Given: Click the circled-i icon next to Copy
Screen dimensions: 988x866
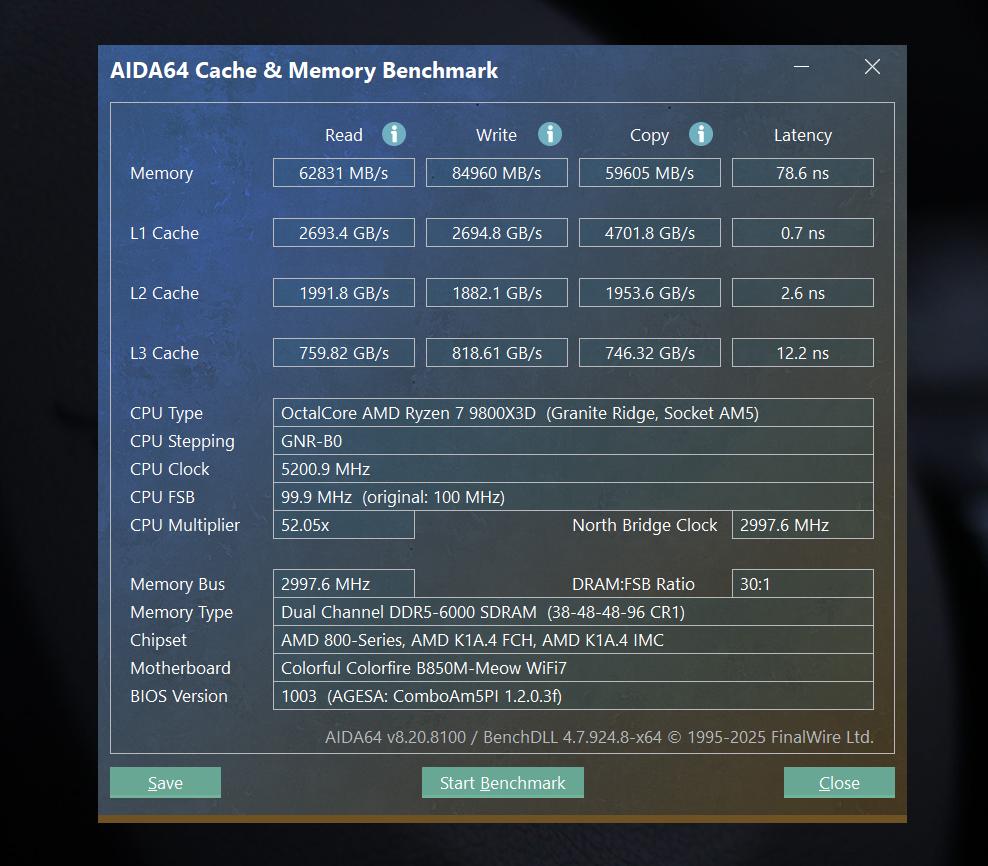Looking at the screenshot, I should pyautogui.click(x=700, y=134).
